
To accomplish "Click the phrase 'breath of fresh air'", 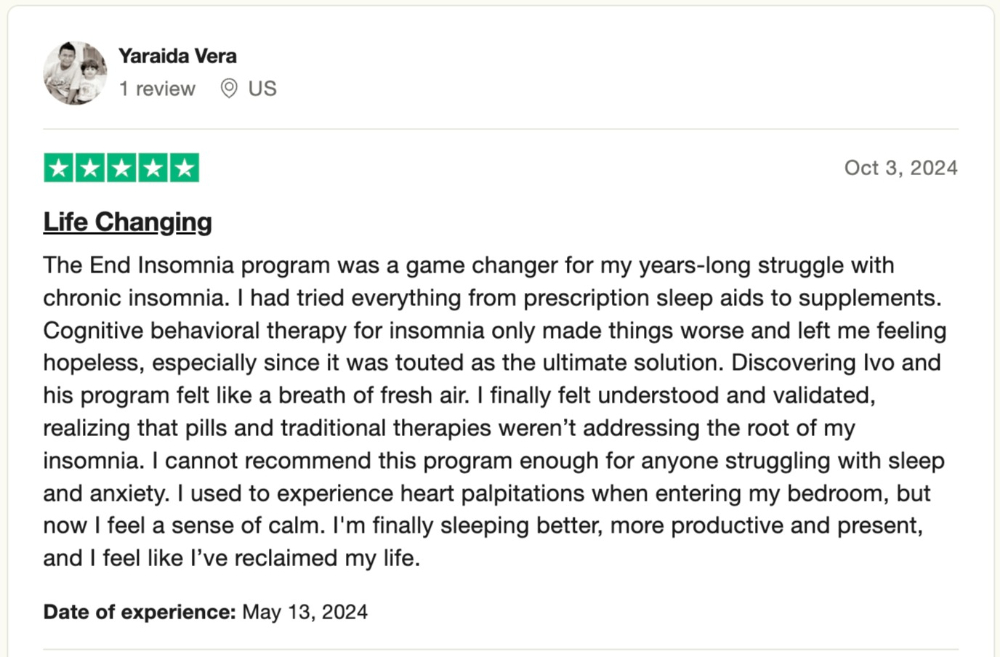I will tap(373, 395).
